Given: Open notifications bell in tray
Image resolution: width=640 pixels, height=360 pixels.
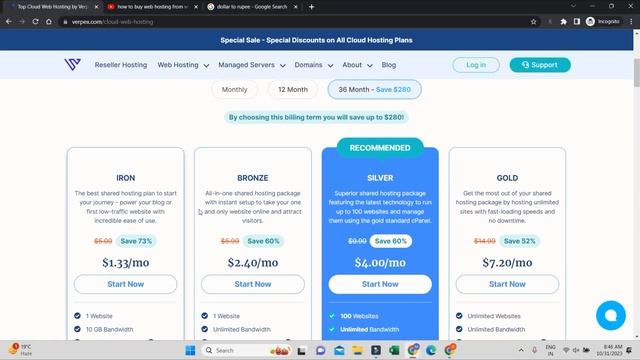Looking at the screenshot, I should click(x=629, y=350).
